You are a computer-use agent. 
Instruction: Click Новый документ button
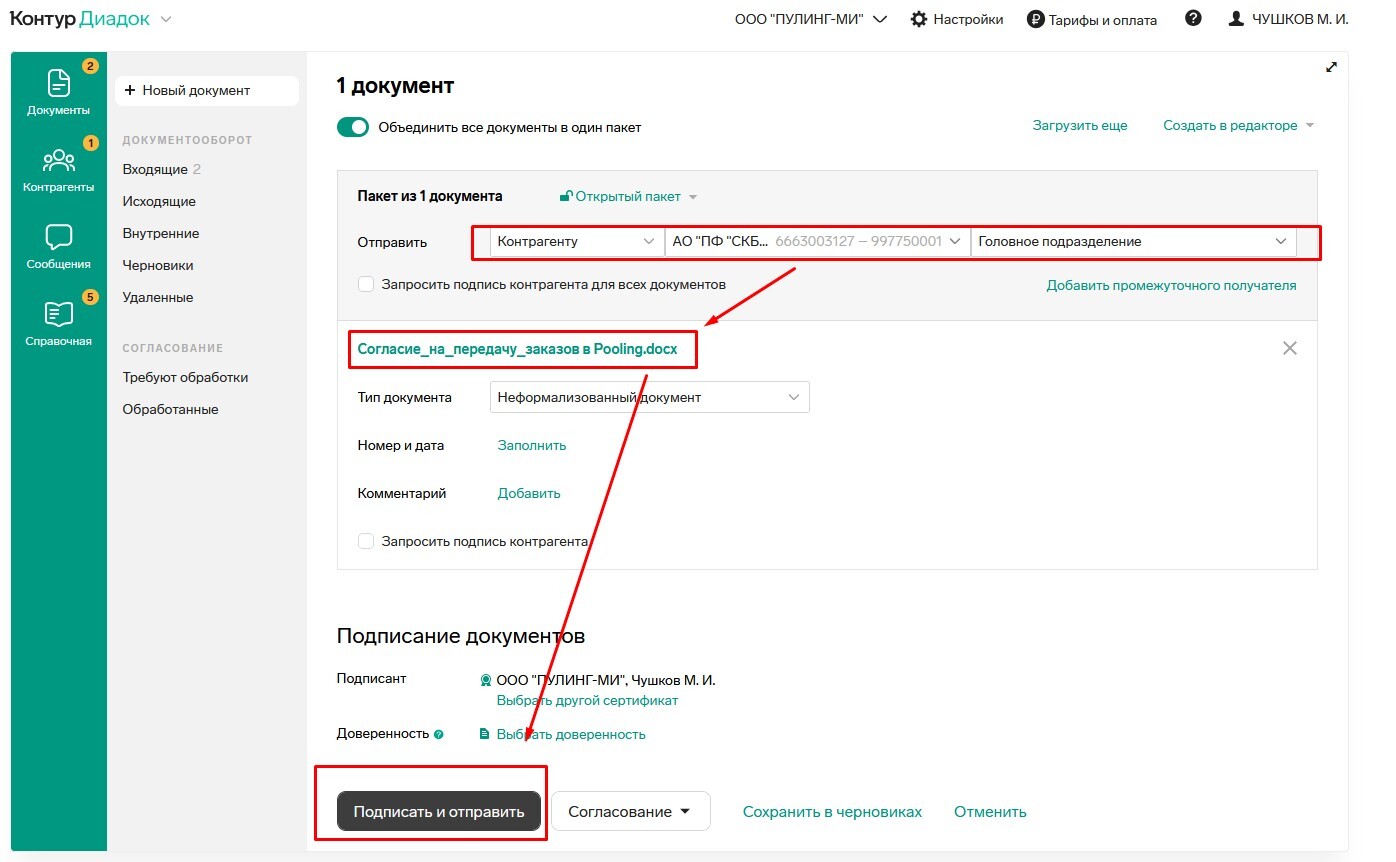pos(207,90)
